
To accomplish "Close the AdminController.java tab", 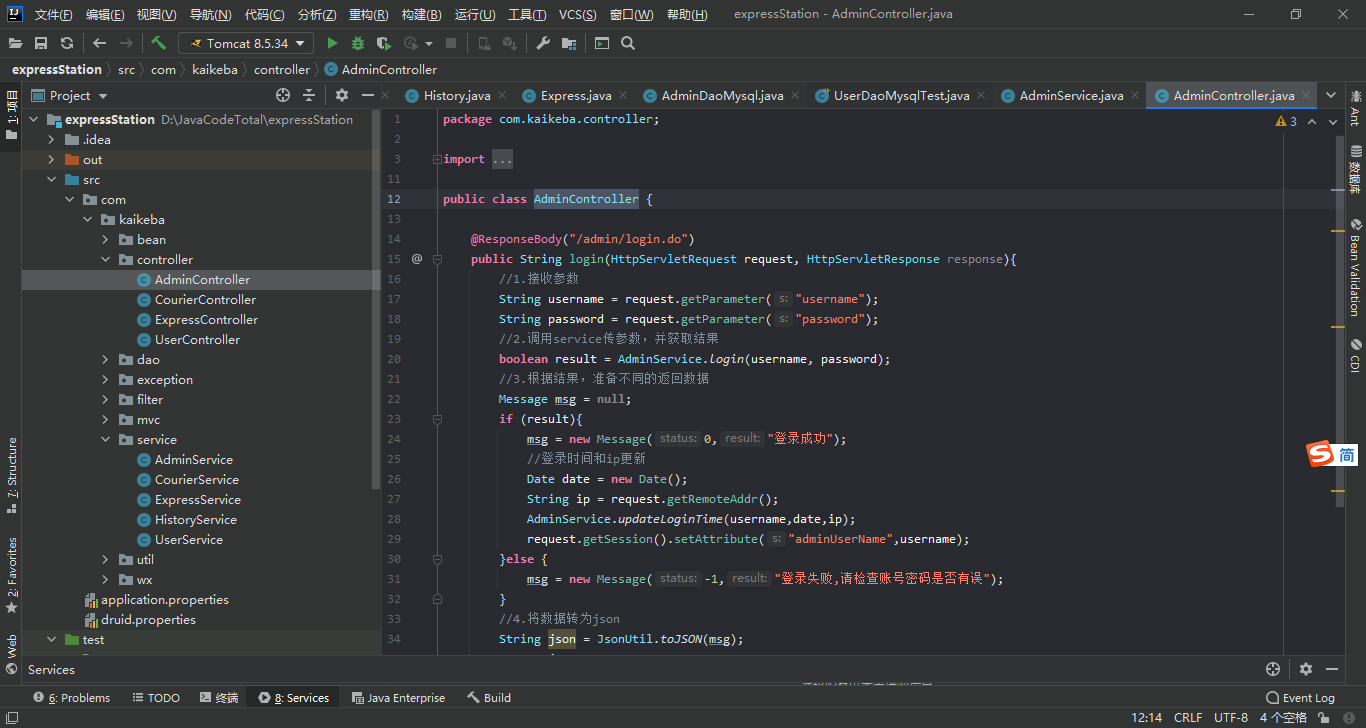I will pos(1308,96).
